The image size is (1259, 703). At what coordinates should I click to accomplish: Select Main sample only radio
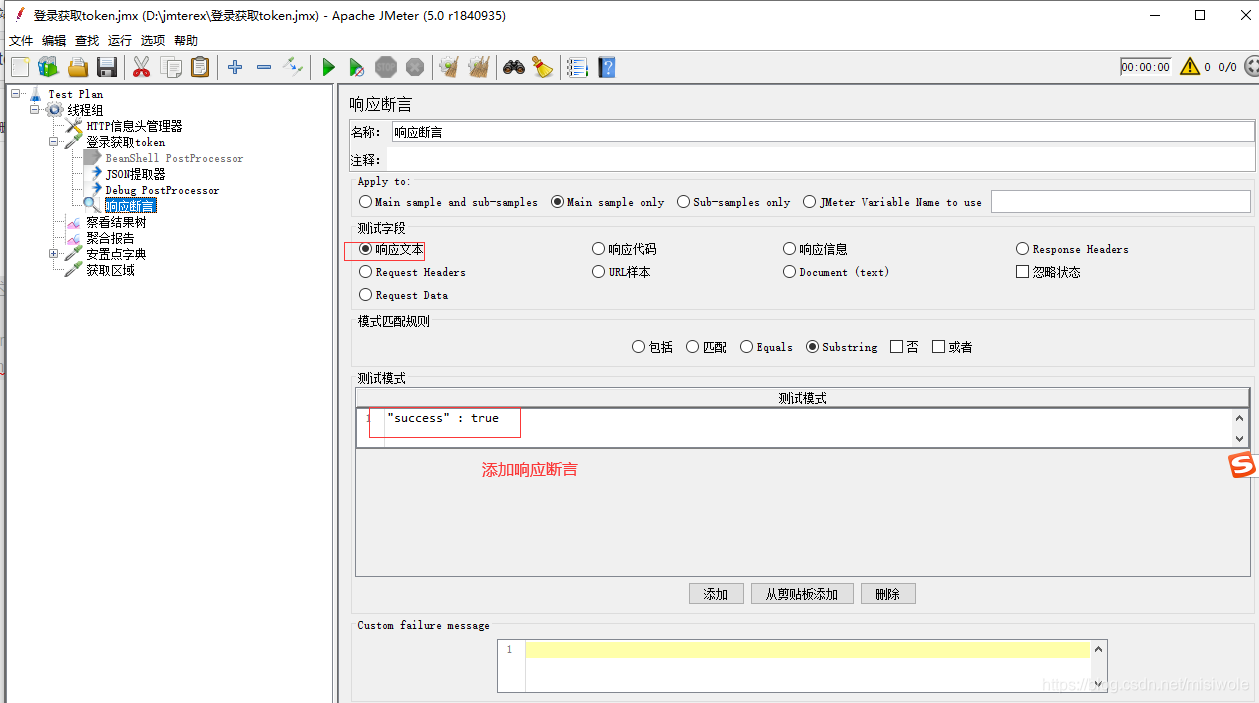[558, 202]
